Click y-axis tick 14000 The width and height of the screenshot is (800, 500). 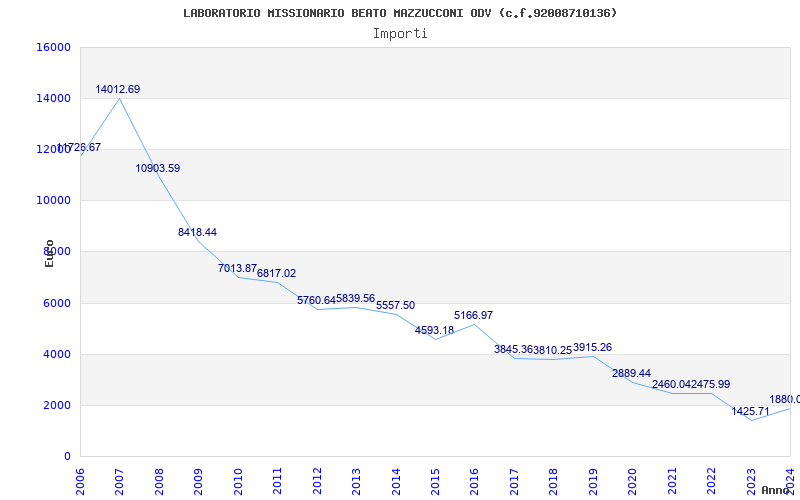pyautogui.click(x=54, y=98)
